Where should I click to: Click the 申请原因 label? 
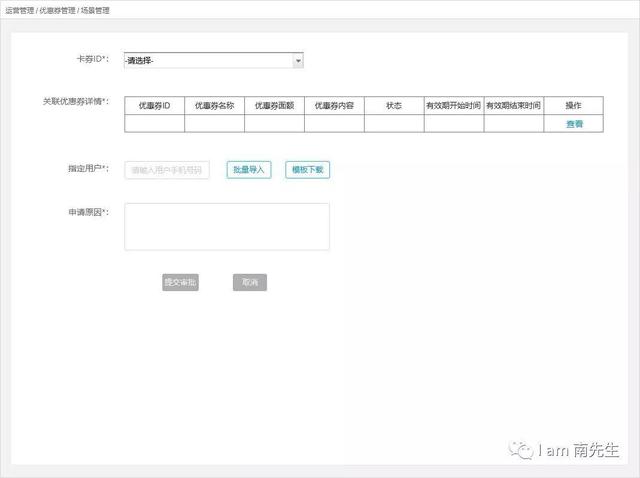pos(88,212)
